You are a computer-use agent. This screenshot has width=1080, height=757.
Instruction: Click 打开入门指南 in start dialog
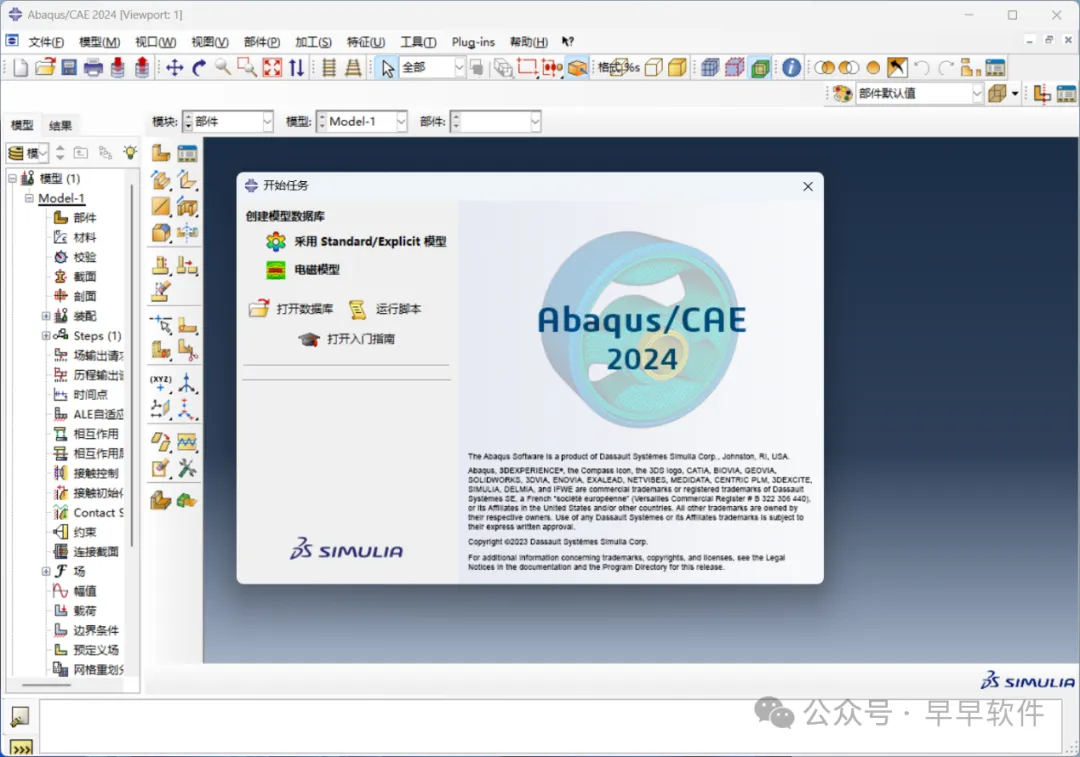point(346,339)
